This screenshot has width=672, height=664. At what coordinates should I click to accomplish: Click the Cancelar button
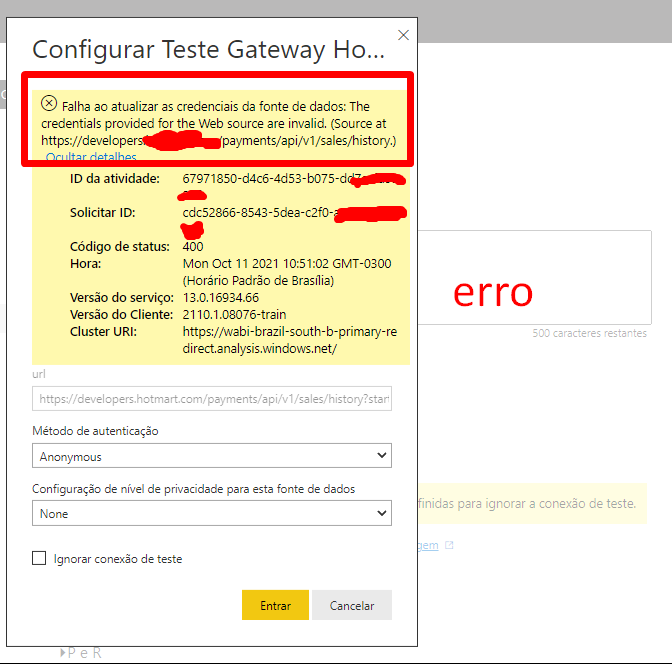click(x=352, y=605)
